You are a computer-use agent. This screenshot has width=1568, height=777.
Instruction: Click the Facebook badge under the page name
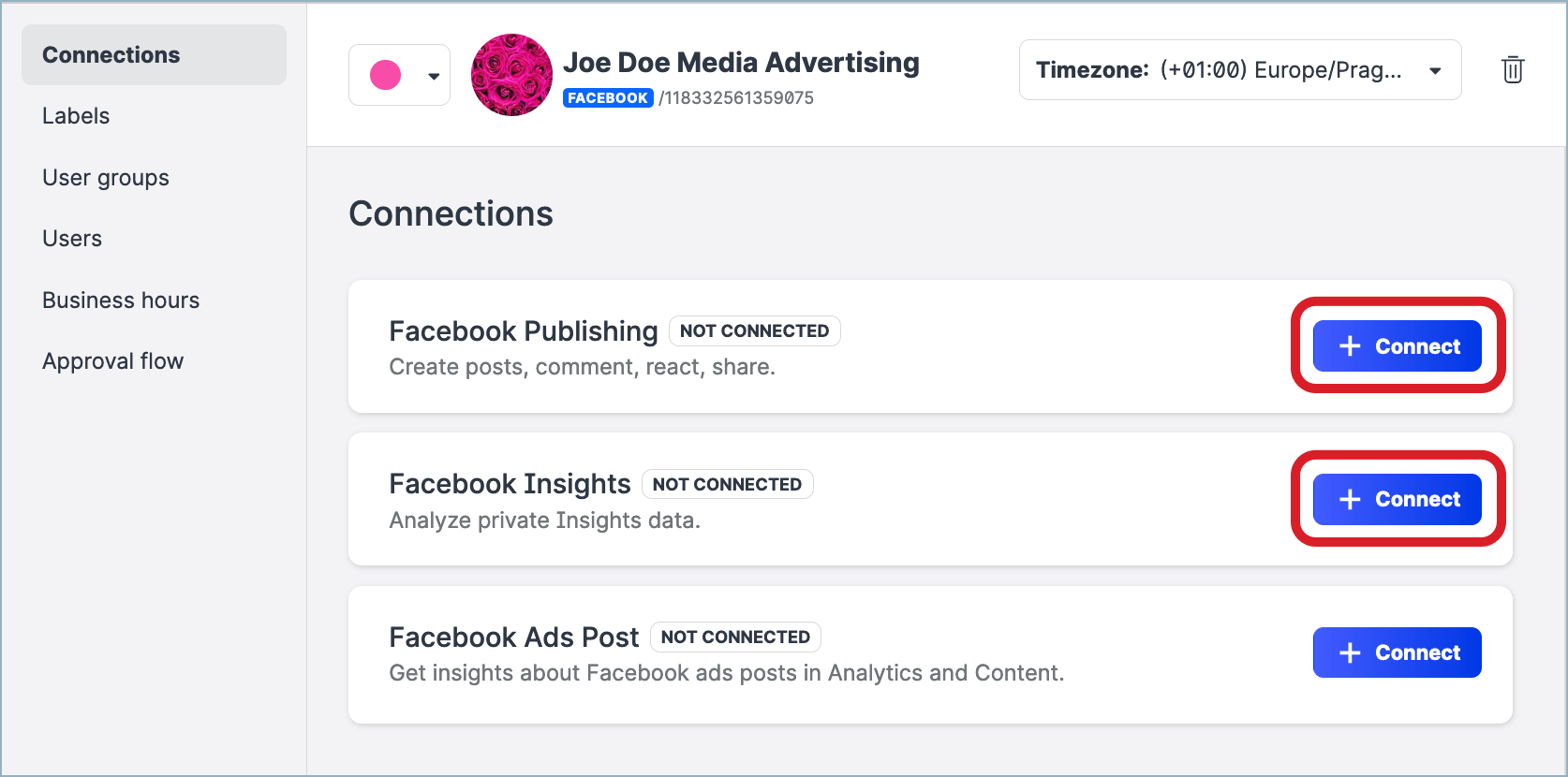pyautogui.click(x=607, y=96)
